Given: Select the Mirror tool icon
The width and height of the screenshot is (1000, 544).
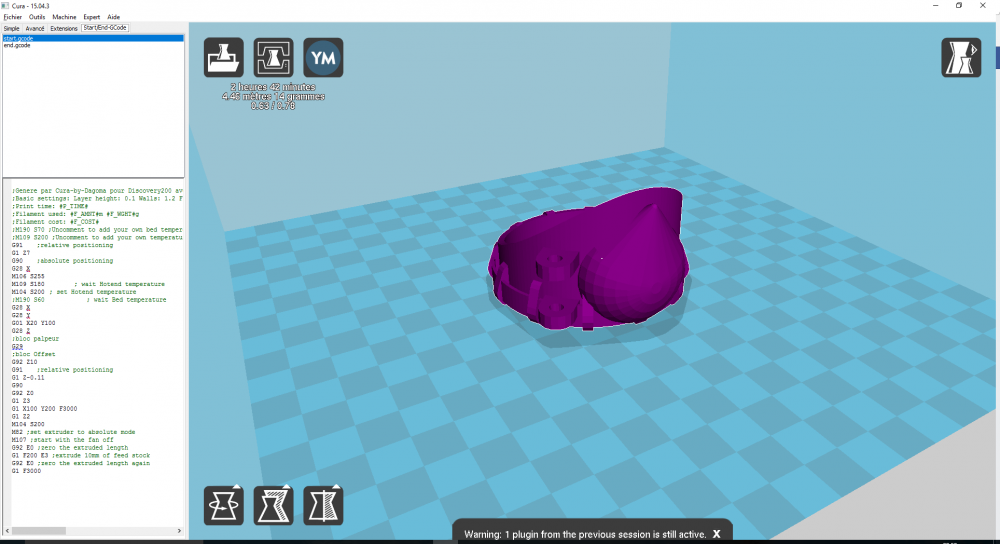Looking at the screenshot, I should [x=323, y=505].
